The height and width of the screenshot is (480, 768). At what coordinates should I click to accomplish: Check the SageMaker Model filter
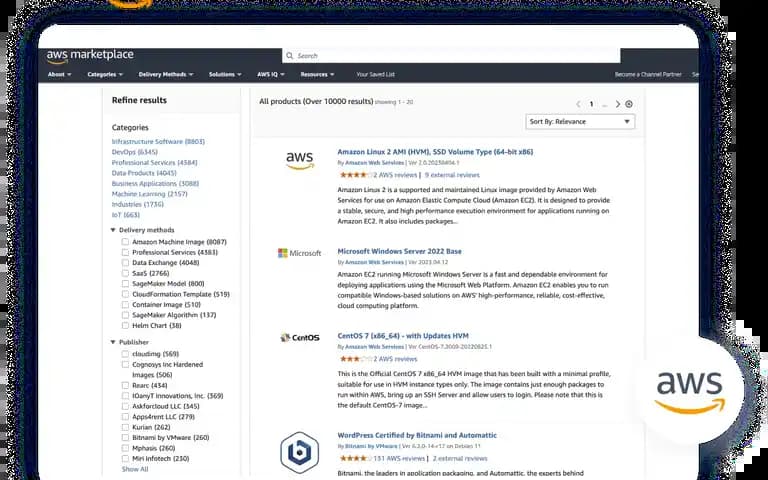click(x=125, y=284)
